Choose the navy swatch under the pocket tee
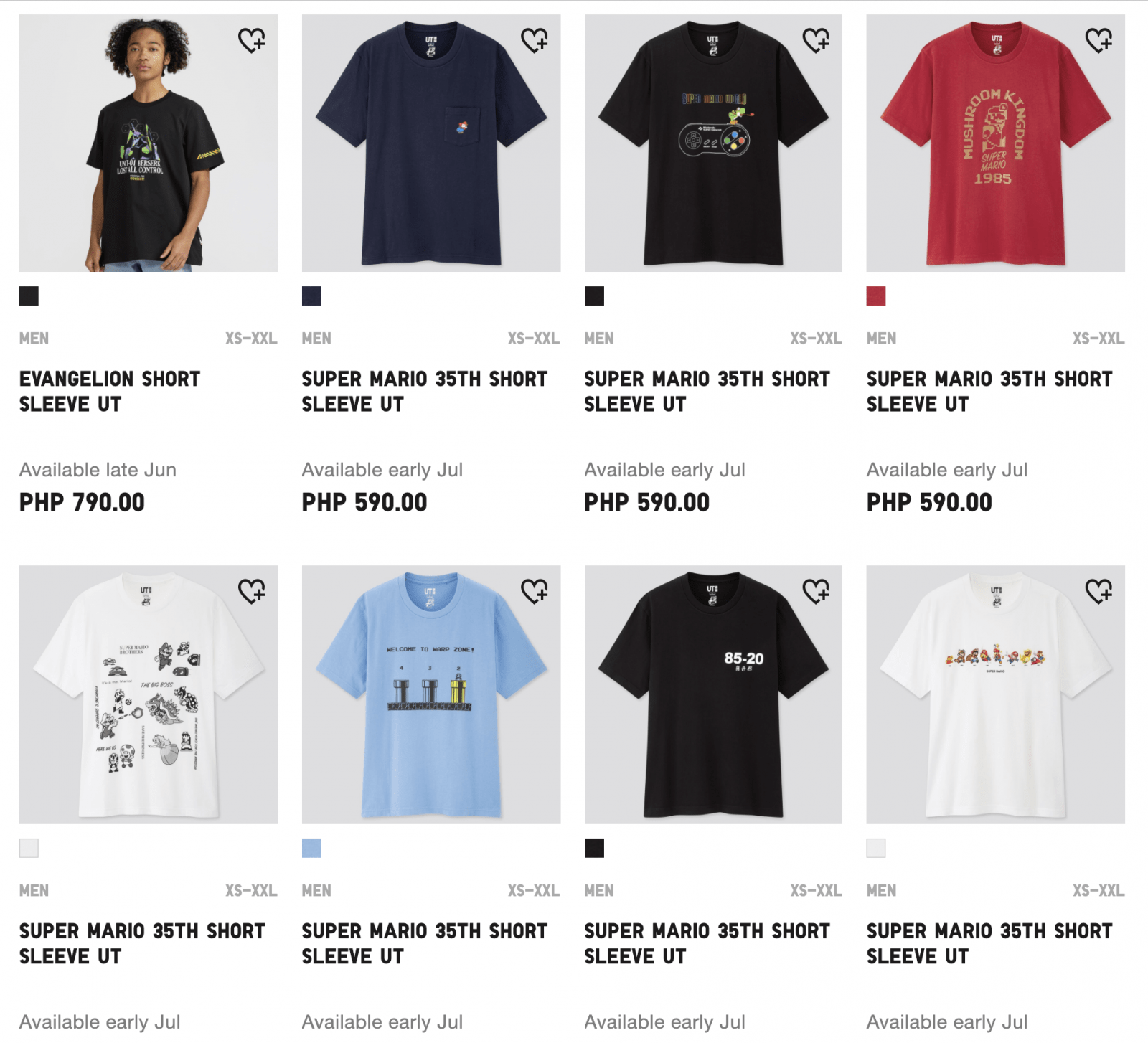This screenshot has height=1043, width=1148. (311, 296)
